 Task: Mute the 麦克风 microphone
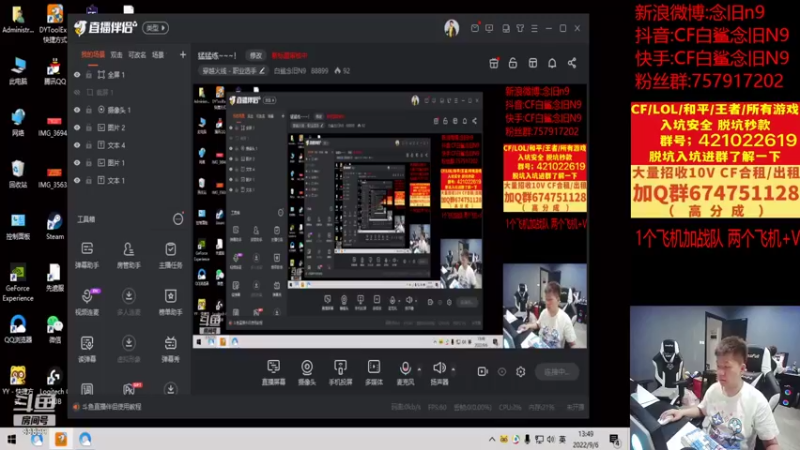pyautogui.click(x=405, y=372)
